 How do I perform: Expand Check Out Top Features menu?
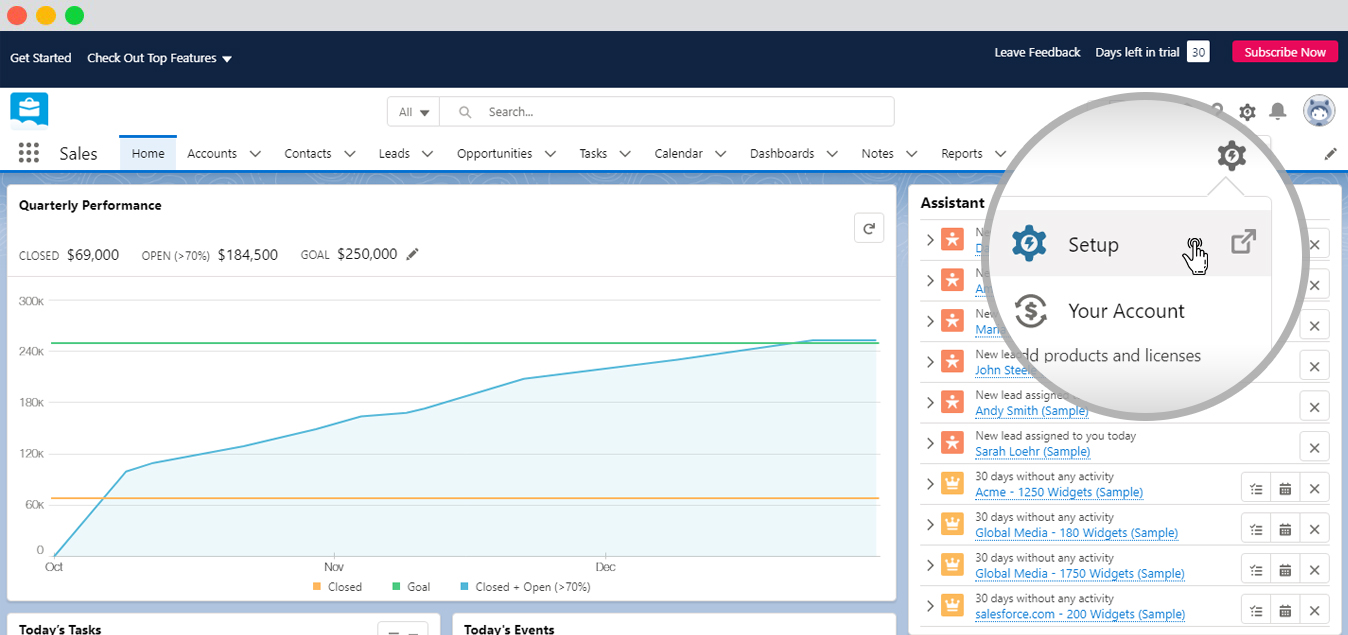point(159,58)
